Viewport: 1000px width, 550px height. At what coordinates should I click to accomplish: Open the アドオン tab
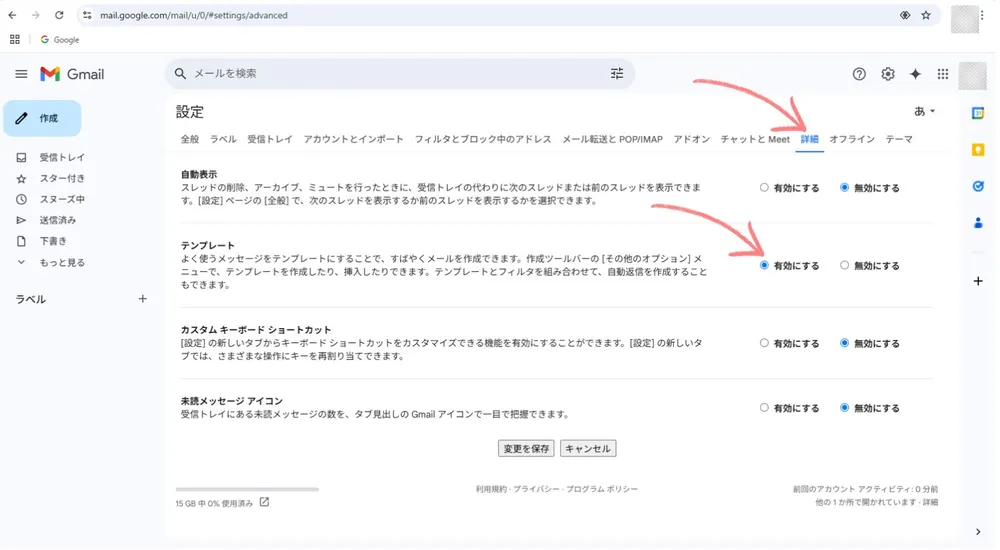[691, 139]
